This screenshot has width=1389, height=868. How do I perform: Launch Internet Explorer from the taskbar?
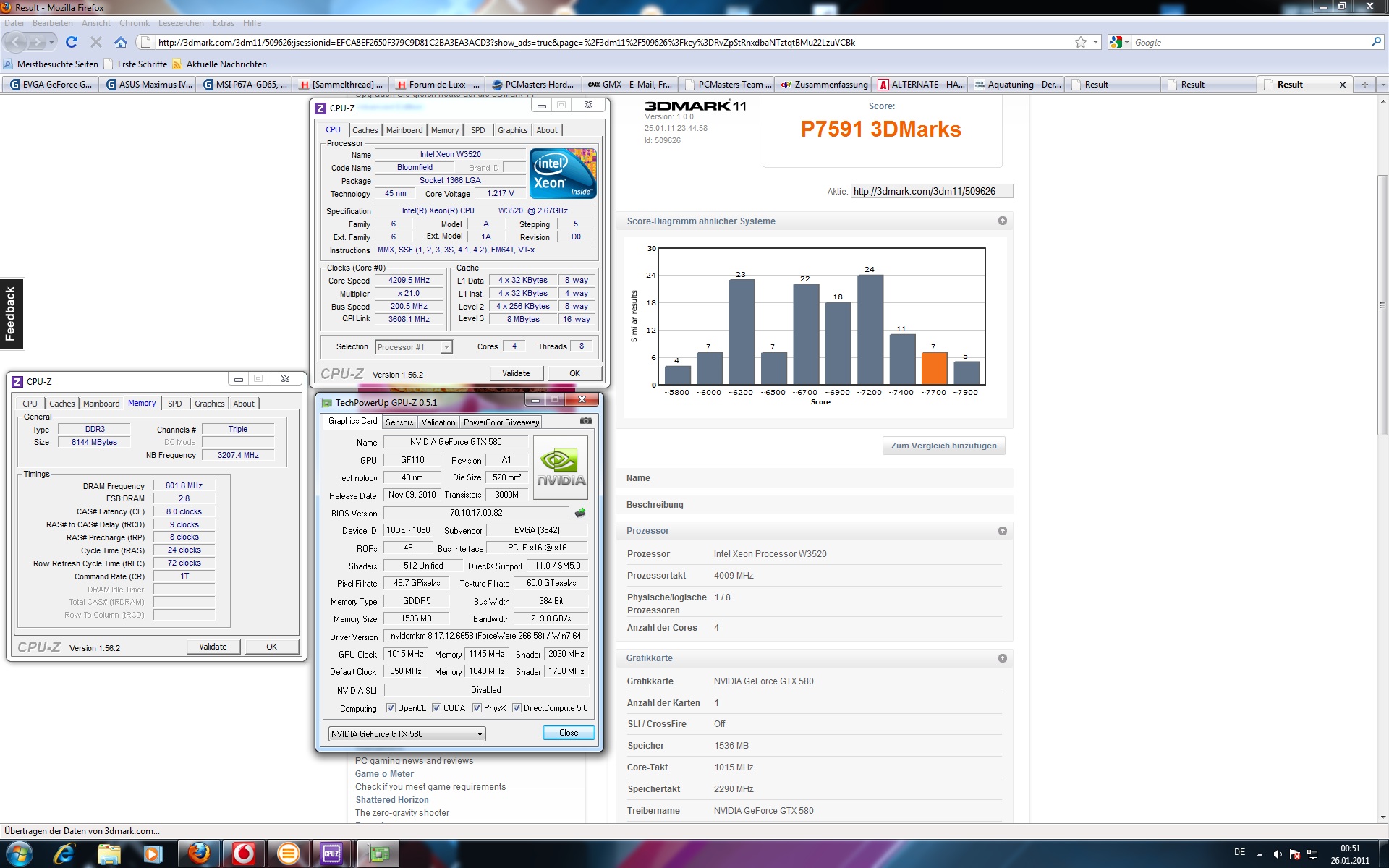pos(64,854)
